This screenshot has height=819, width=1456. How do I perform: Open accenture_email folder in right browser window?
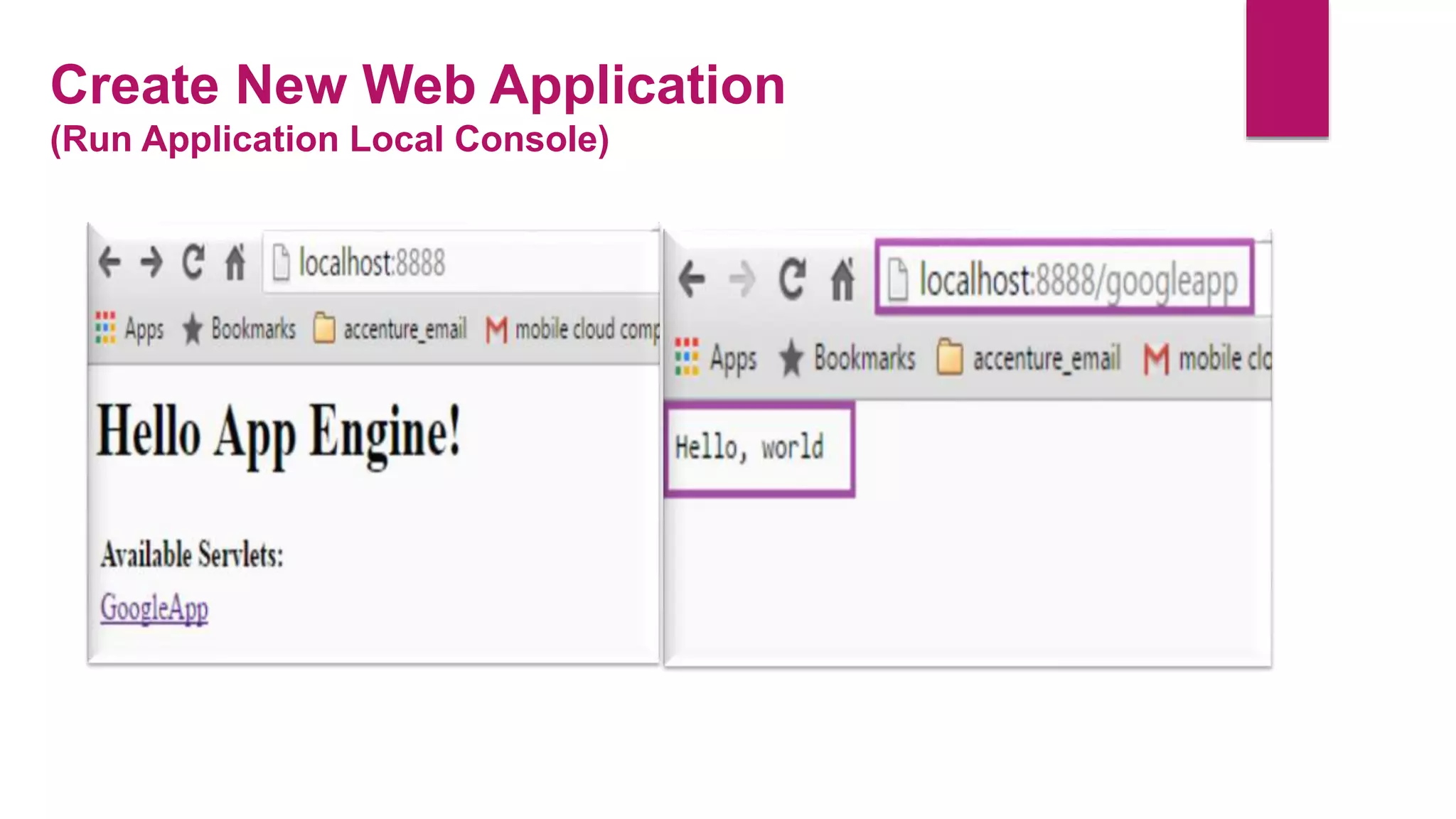pos(1028,358)
